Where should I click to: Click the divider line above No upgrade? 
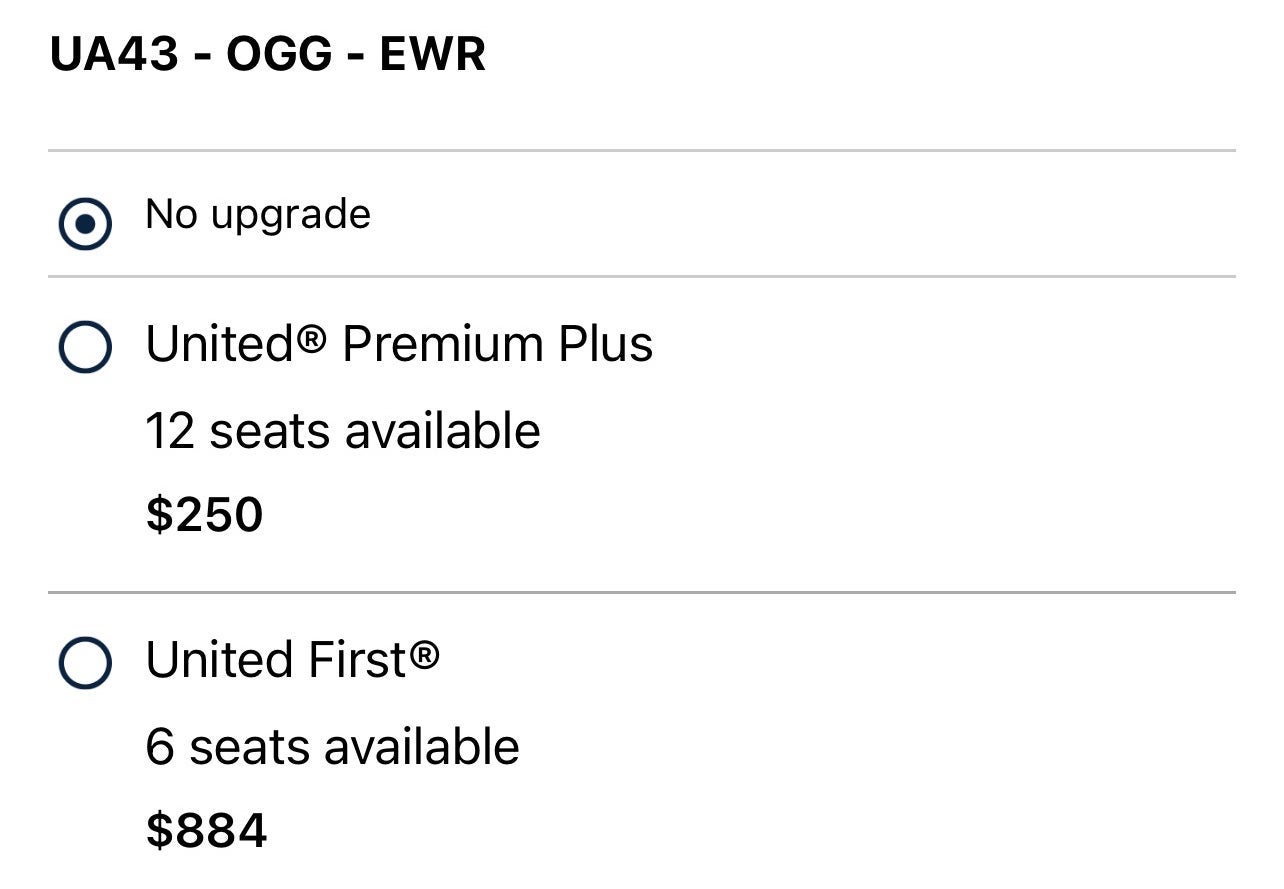pos(642,151)
